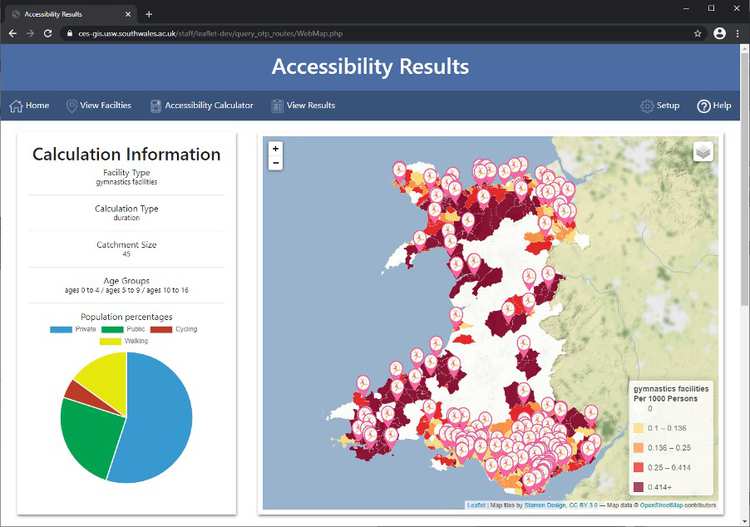Open a new browser tab
The image size is (750, 527).
[149, 14]
